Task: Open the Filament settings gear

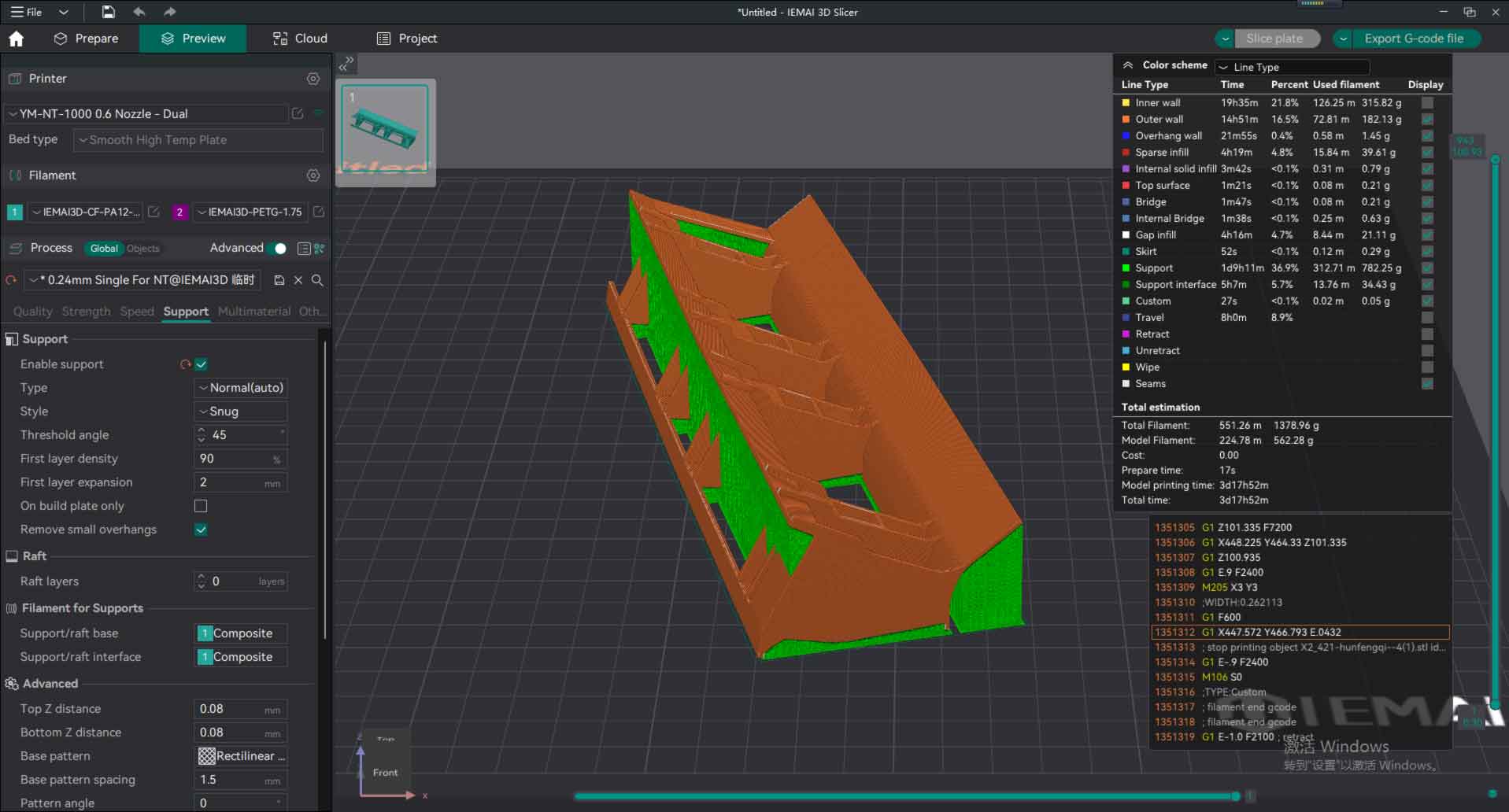Action: click(313, 175)
